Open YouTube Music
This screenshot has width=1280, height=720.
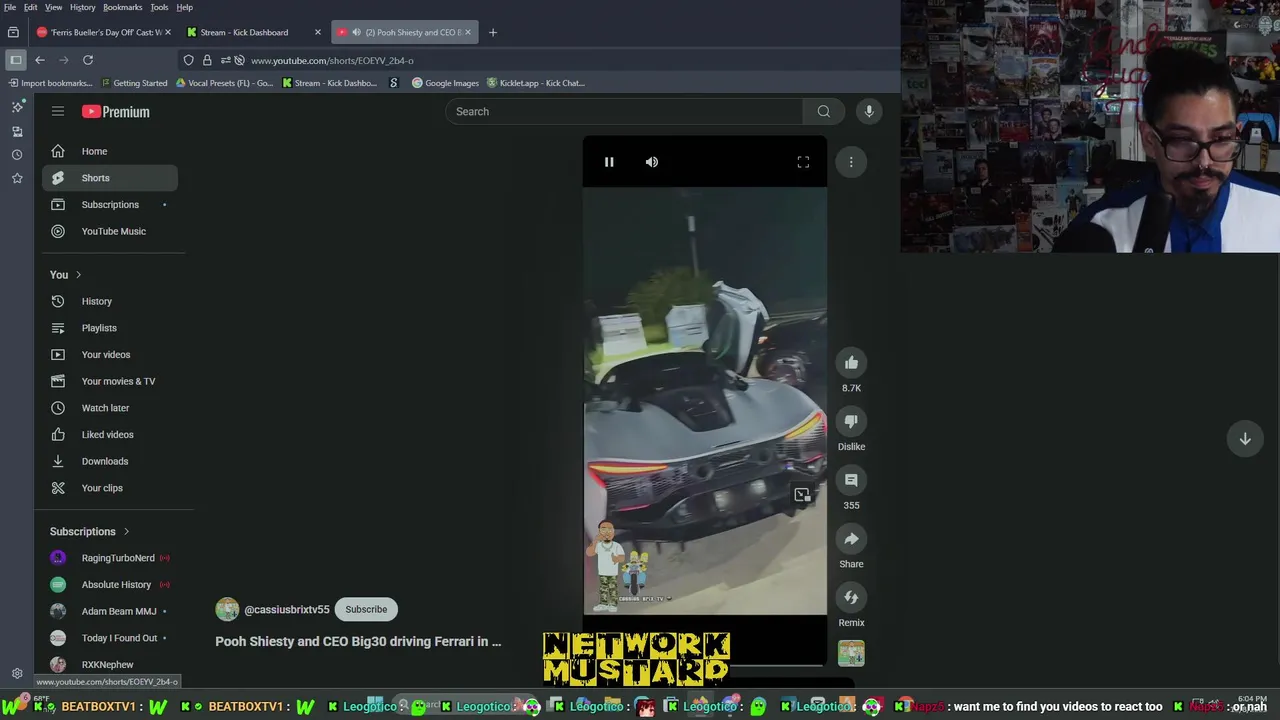pos(110,231)
